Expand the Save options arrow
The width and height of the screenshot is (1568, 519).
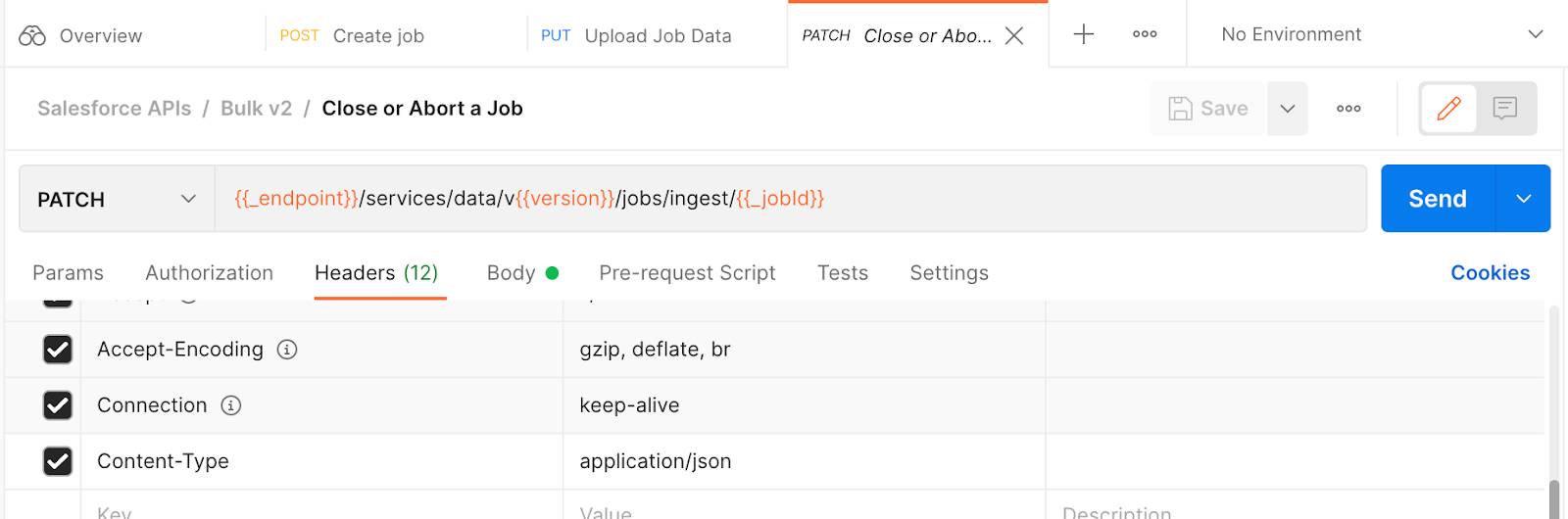click(x=1288, y=109)
